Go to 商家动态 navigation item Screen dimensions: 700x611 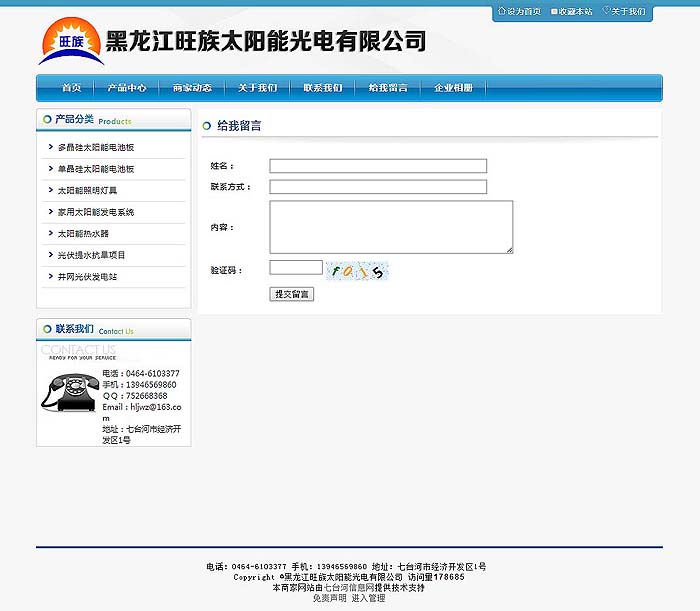(x=192, y=88)
